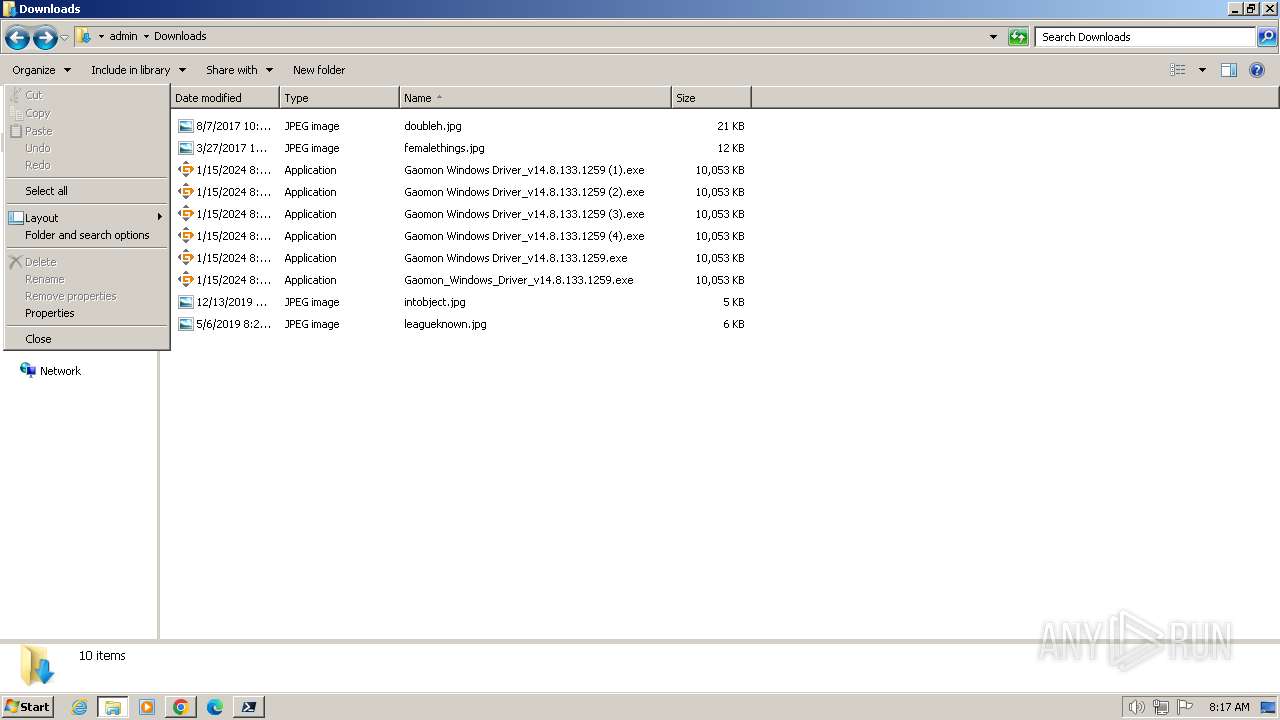Open the Start menu
Image resolution: width=1280 pixels, height=720 pixels.
pyautogui.click(x=27, y=707)
